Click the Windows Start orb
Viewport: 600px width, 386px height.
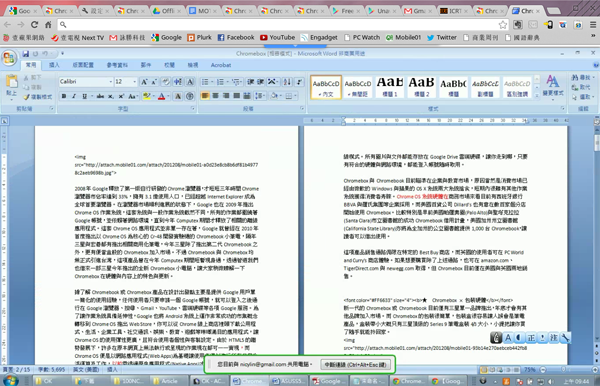point(10,381)
